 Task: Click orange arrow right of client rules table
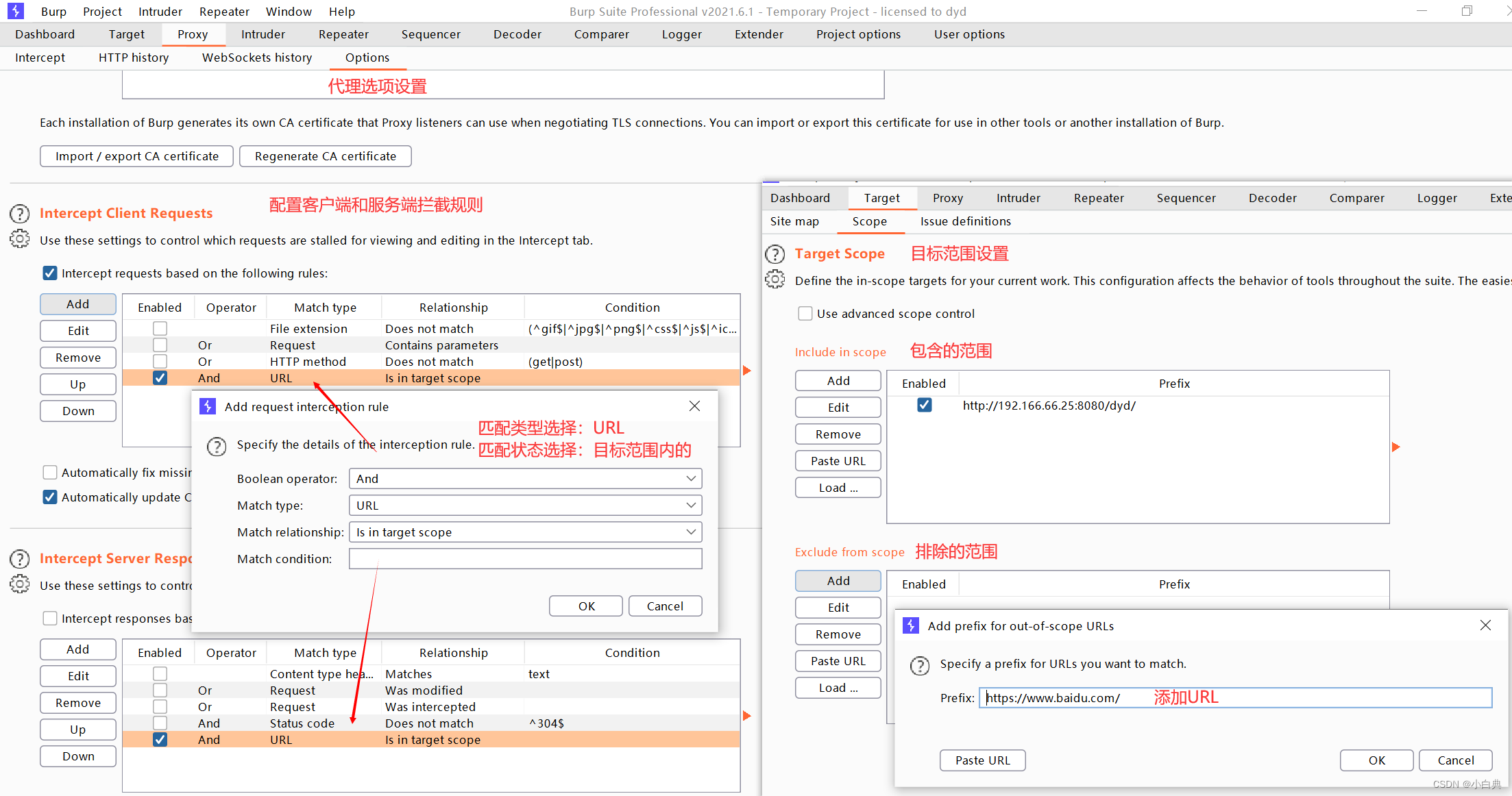(747, 371)
